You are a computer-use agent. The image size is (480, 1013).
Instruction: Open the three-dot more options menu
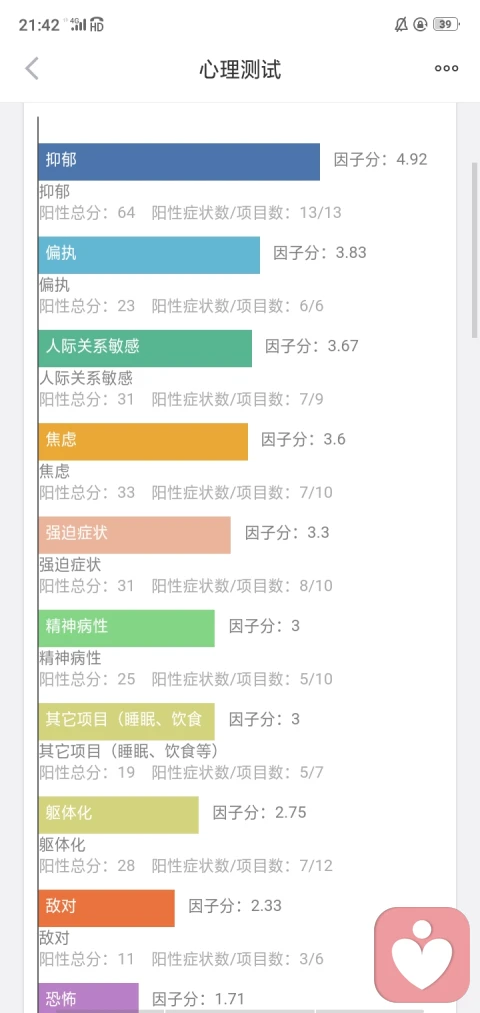(446, 68)
